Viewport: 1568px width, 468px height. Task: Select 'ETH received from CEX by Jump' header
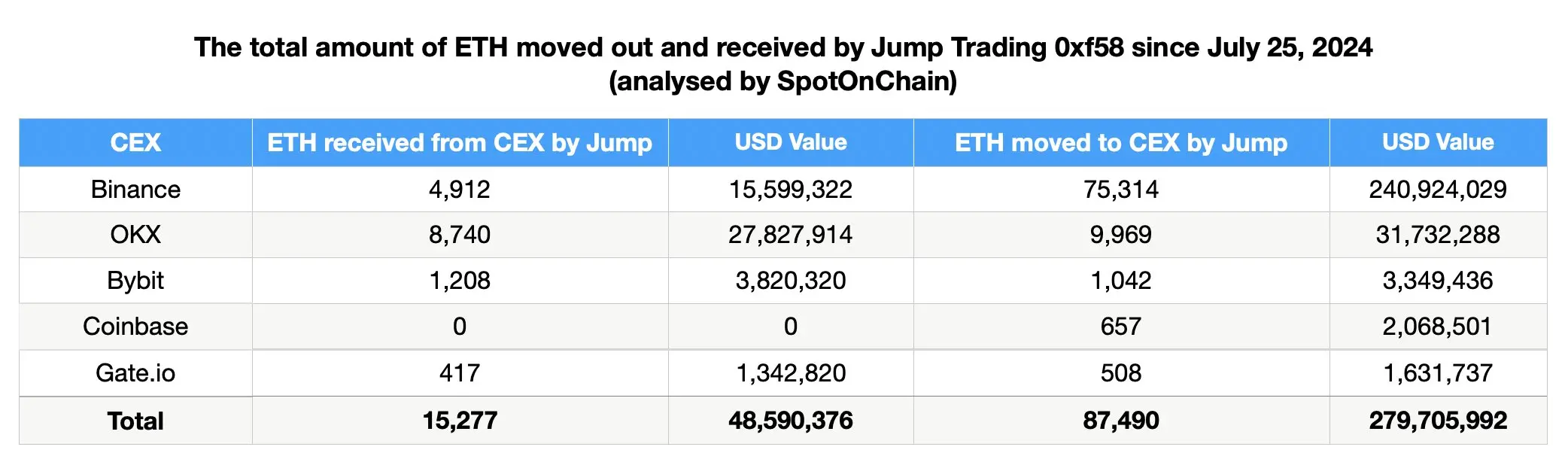click(460, 142)
